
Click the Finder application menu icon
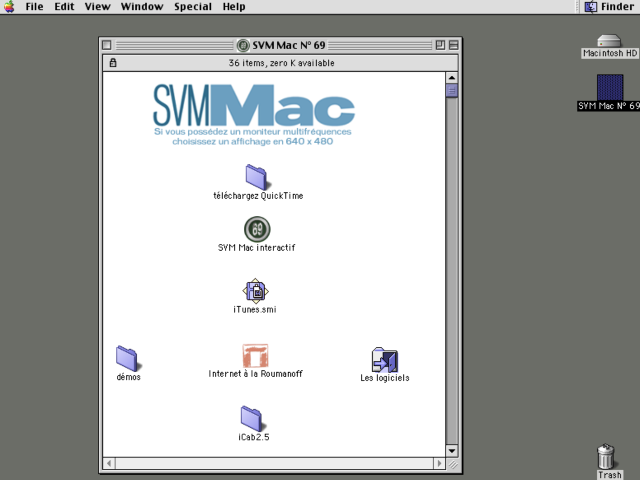(591, 7)
